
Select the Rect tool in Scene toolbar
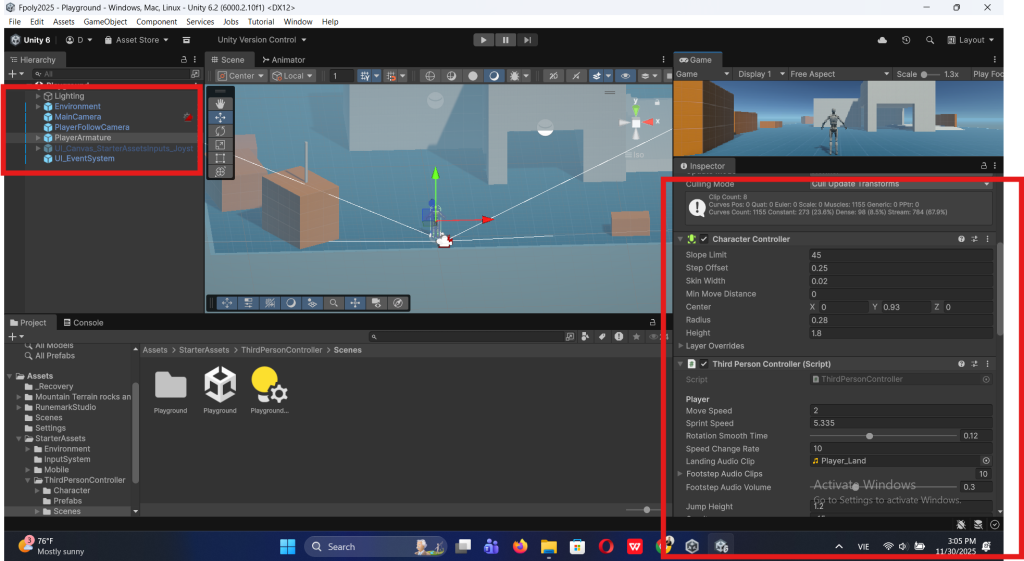point(220,158)
